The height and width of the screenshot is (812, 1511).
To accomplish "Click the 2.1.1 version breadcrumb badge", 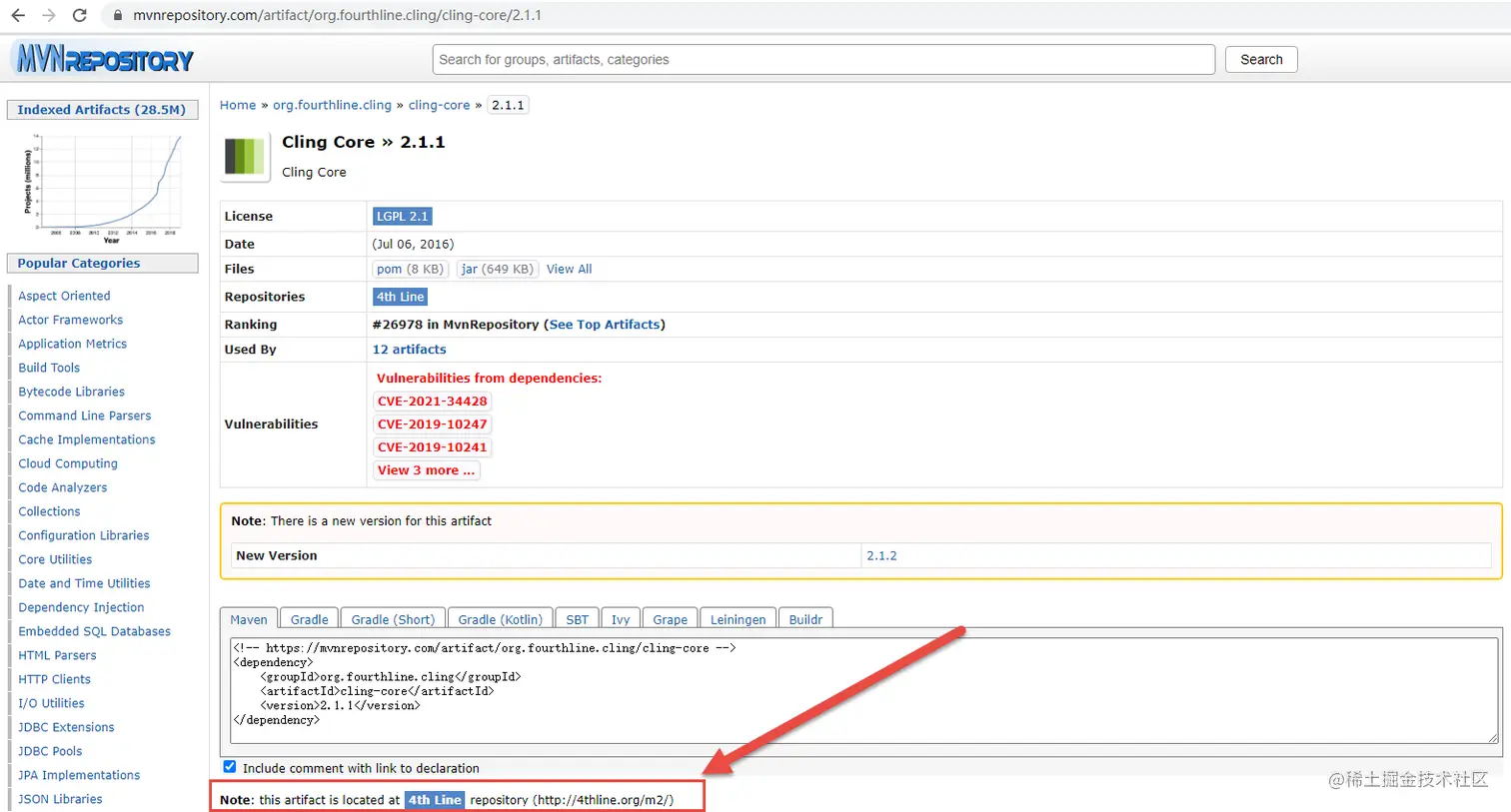I will click(x=508, y=105).
